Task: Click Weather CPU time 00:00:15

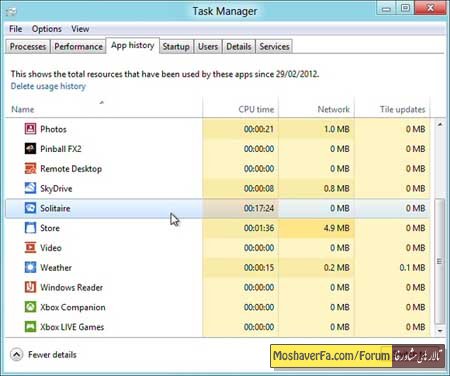Action: pos(259,268)
